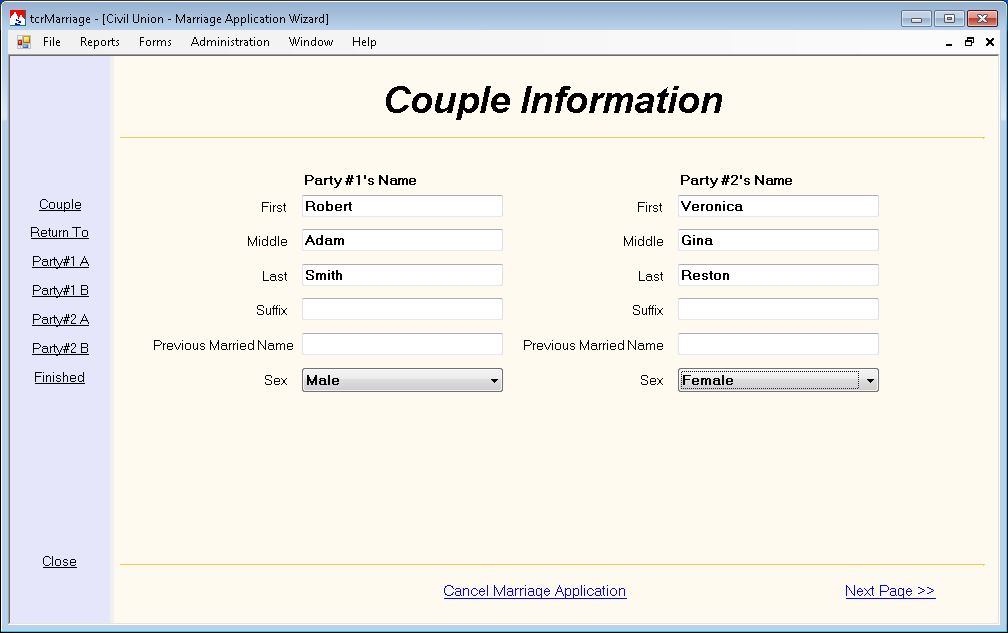
Task: Click the Close link in sidebar
Action: click(59, 562)
